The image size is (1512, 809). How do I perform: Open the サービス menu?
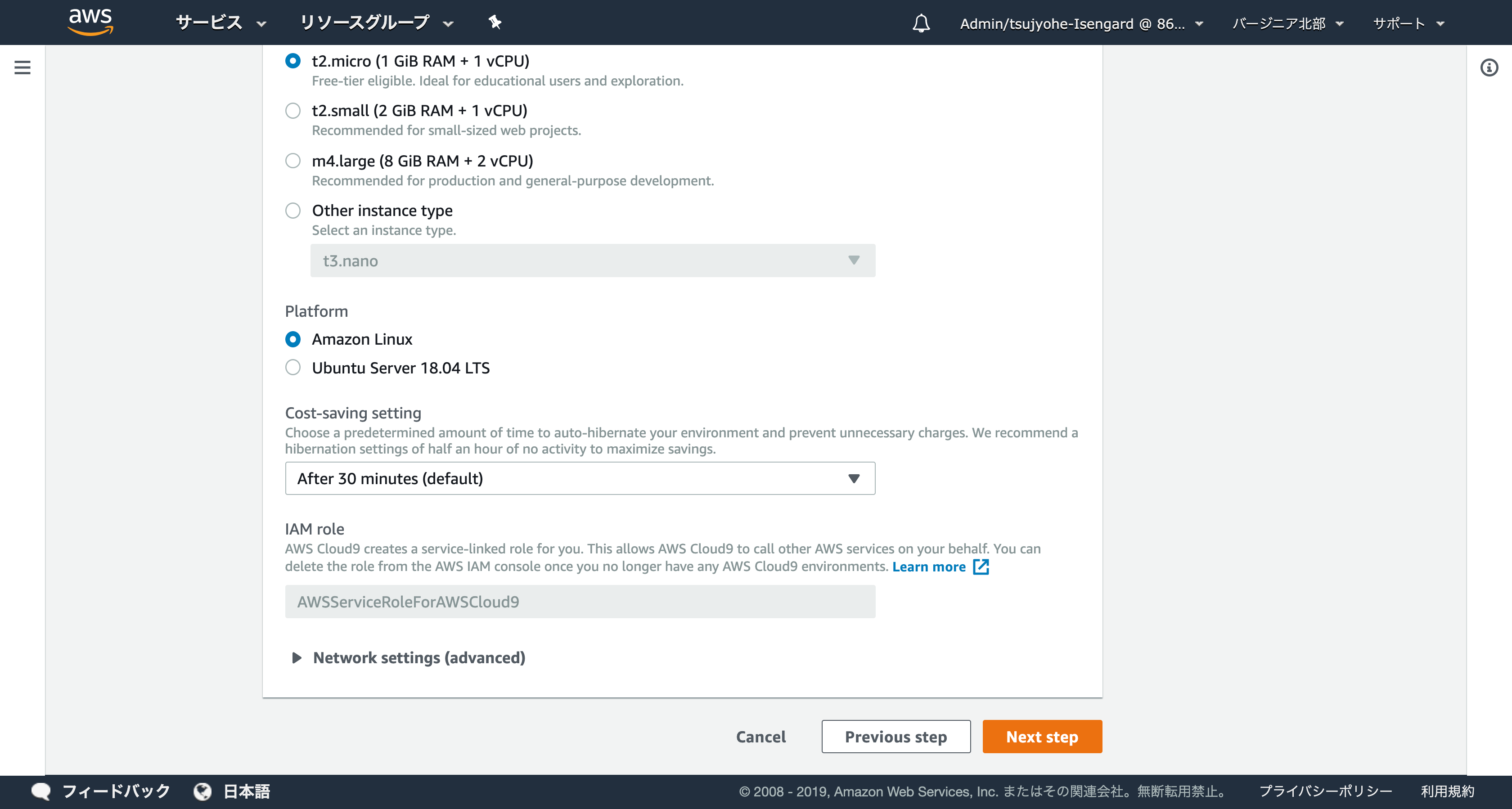coord(220,23)
